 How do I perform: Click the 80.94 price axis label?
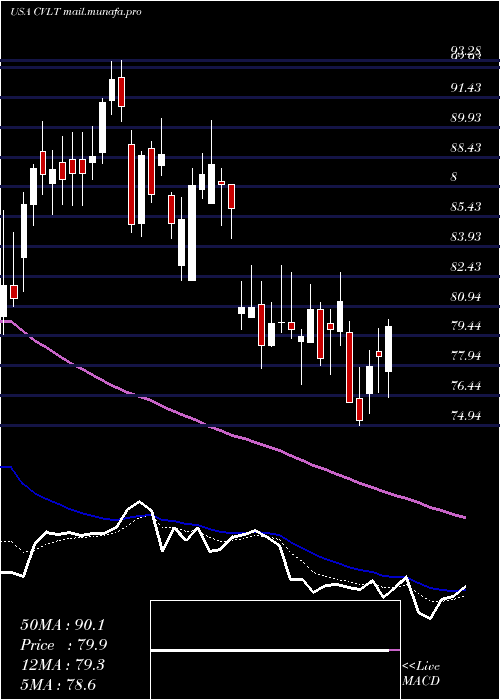466,296
